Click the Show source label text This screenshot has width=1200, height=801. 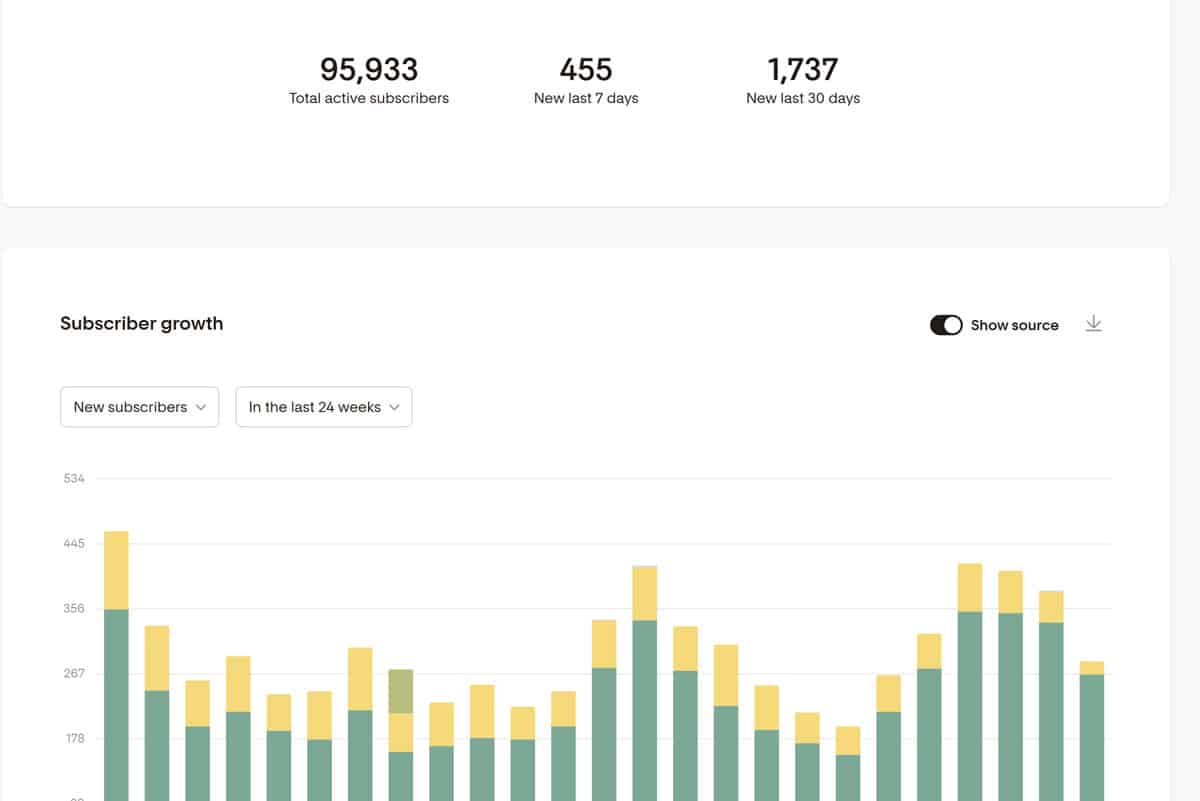[x=1014, y=325]
